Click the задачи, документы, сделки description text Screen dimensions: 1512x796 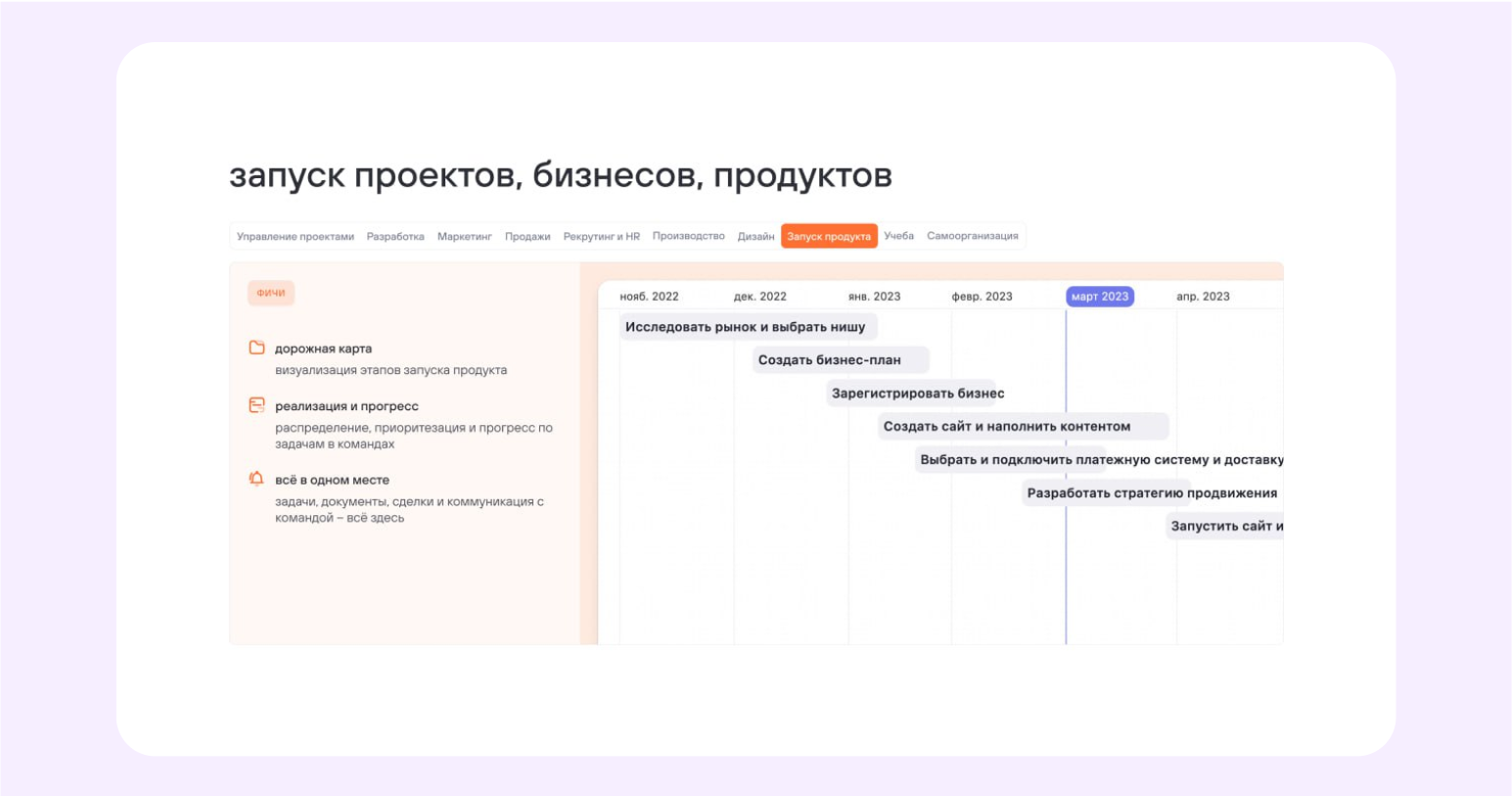click(x=409, y=509)
